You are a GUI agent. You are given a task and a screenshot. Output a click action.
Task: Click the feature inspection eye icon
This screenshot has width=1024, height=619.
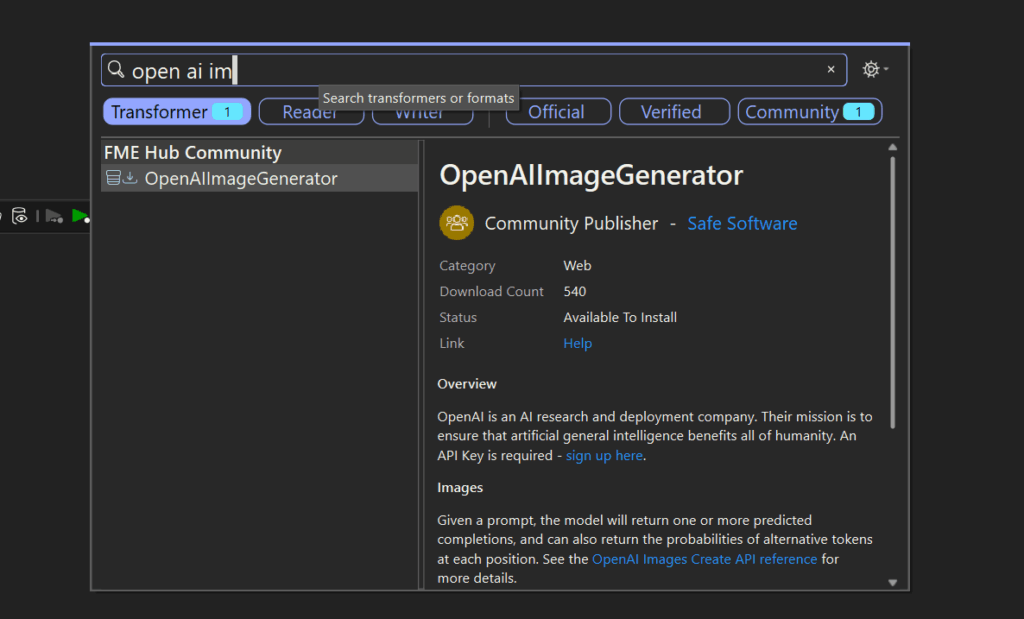point(19,216)
